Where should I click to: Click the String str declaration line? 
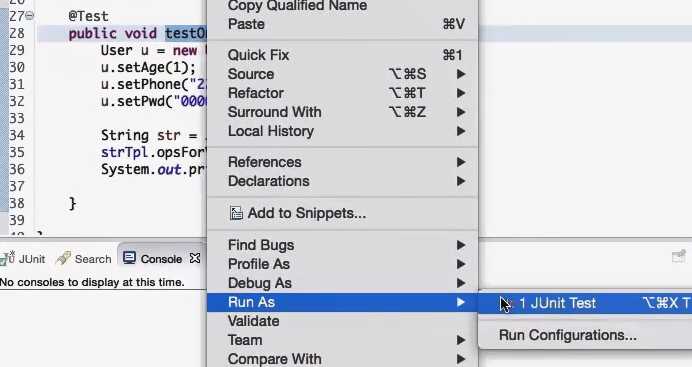pos(154,135)
